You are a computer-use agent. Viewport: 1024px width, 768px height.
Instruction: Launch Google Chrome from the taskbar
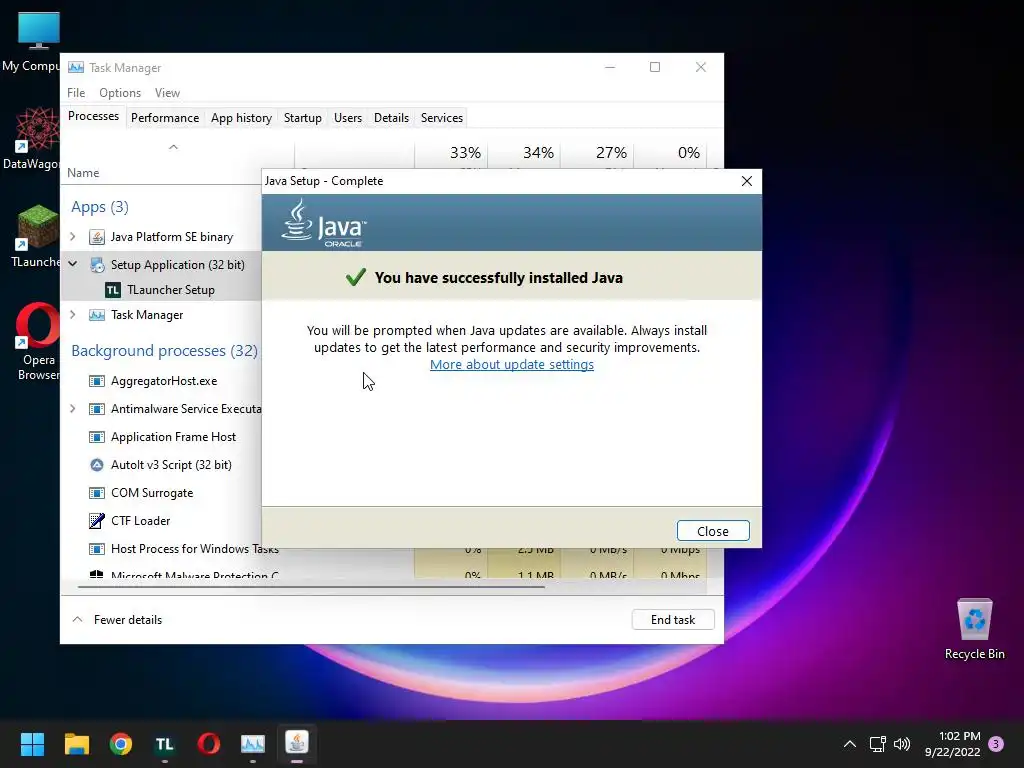(x=121, y=743)
